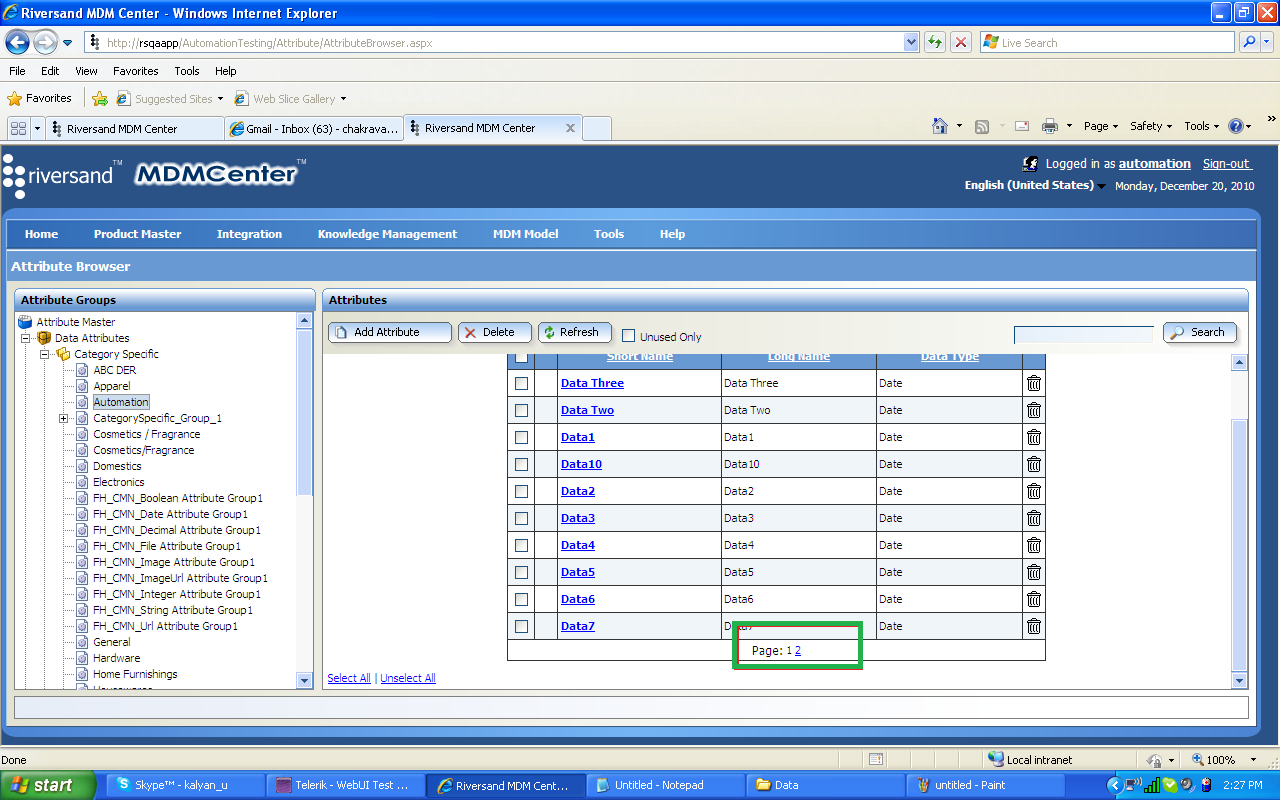Open the Tools command bar dropdown
Image resolution: width=1280 pixels, height=800 pixels.
[x=1202, y=126]
